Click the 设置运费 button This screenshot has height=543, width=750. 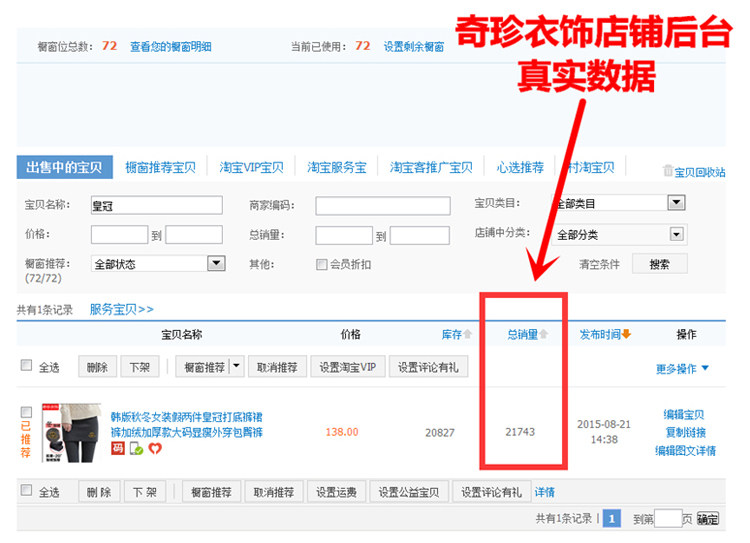click(336, 492)
